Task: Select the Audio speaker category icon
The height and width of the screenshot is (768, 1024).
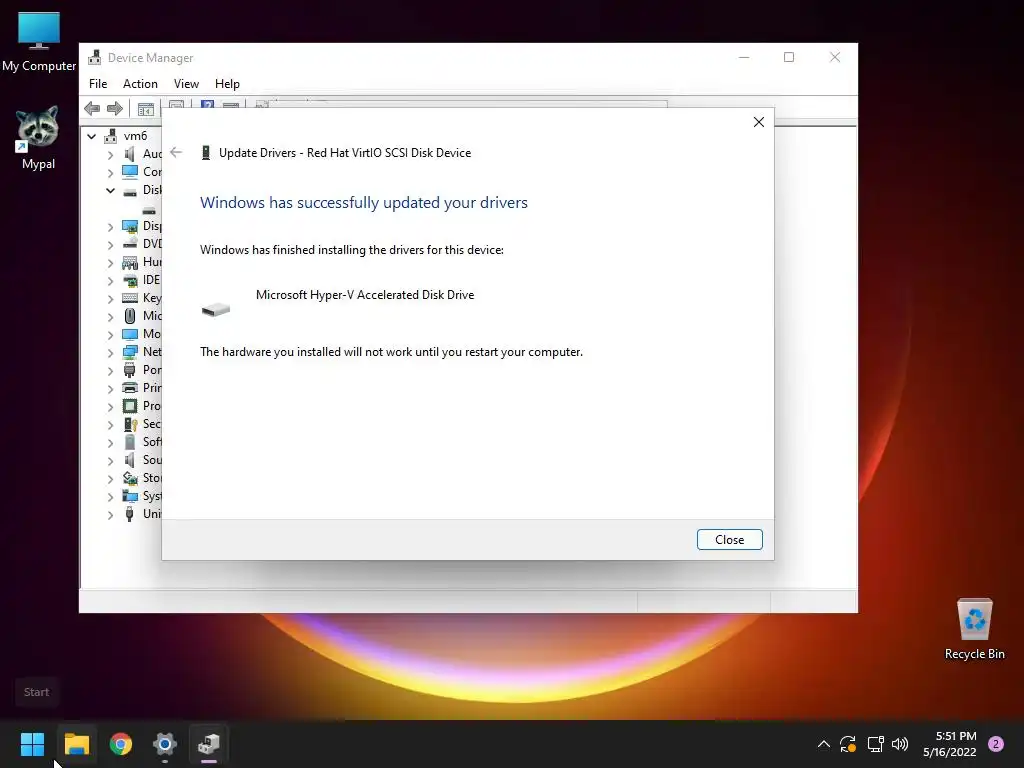Action: point(130,154)
